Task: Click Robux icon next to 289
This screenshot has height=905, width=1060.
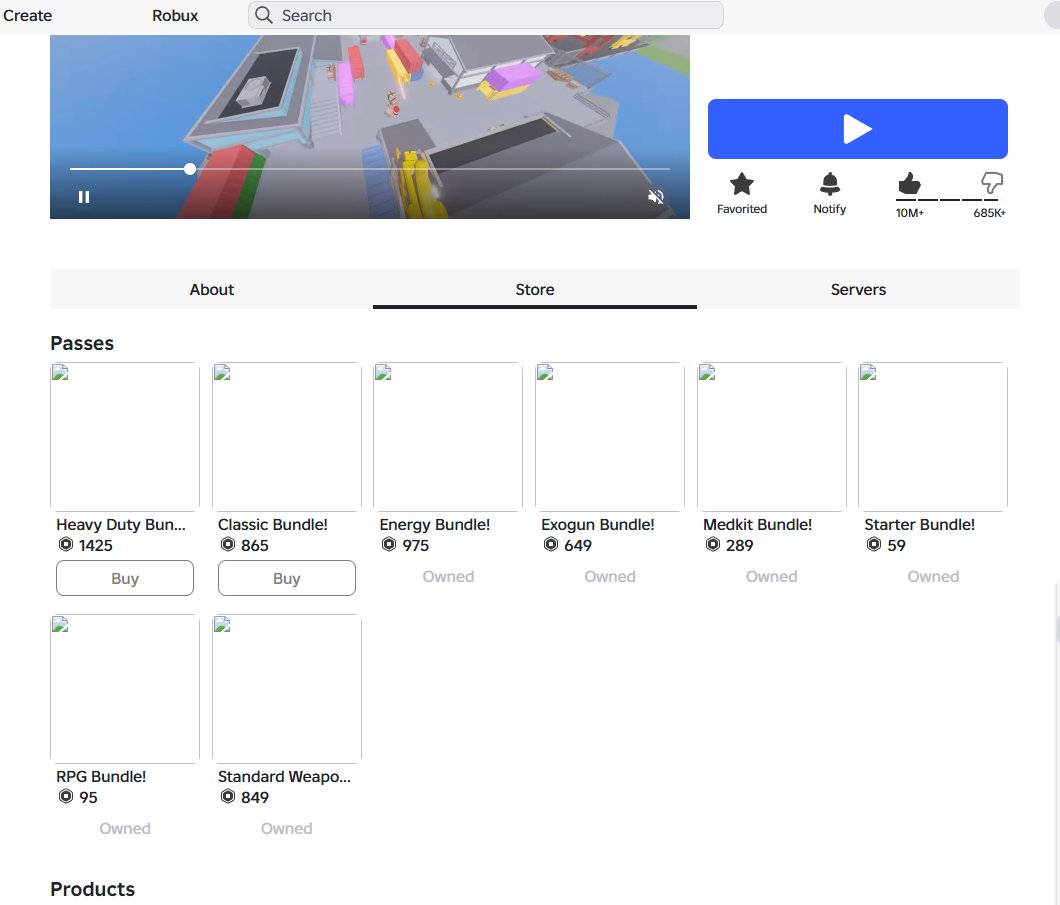Action: (x=713, y=544)
